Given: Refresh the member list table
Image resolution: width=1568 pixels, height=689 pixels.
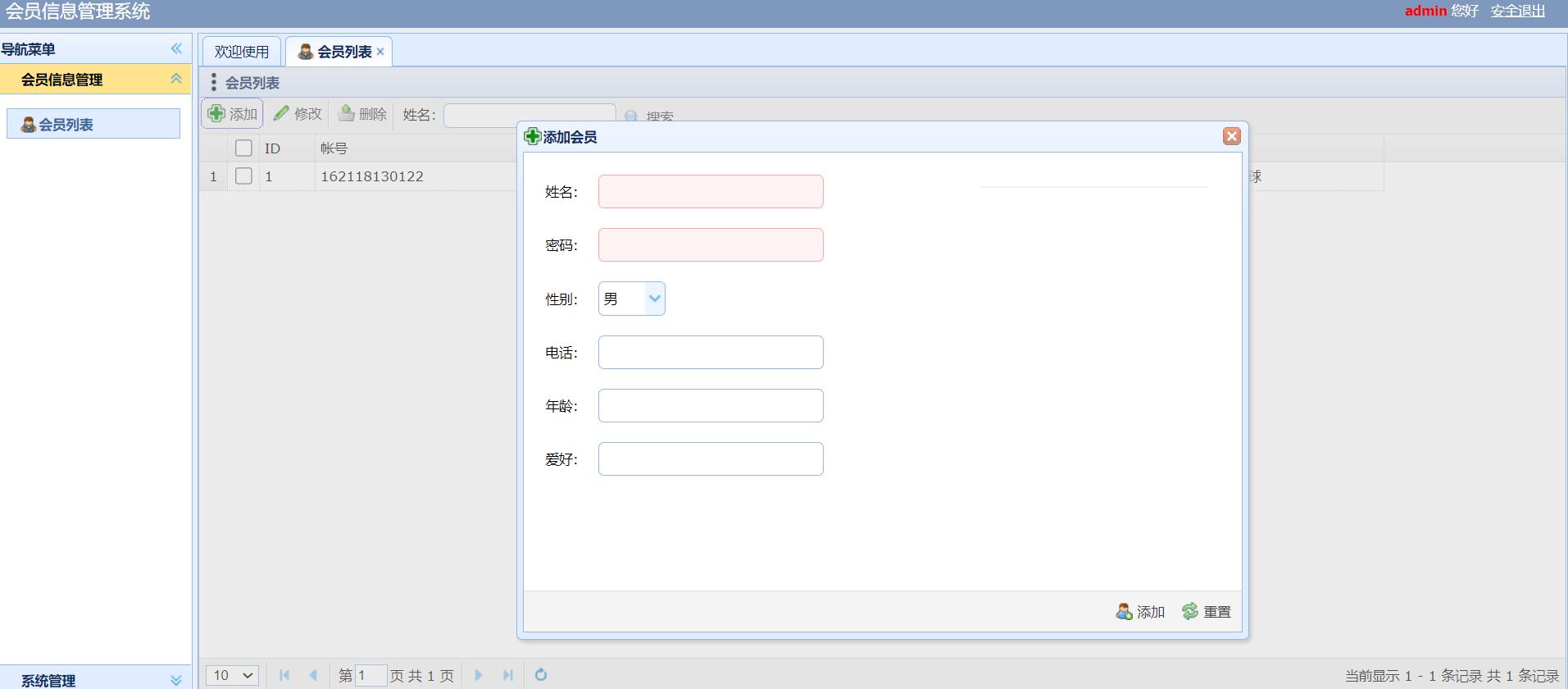Looking at the screenshot, I should pos(541,674).
